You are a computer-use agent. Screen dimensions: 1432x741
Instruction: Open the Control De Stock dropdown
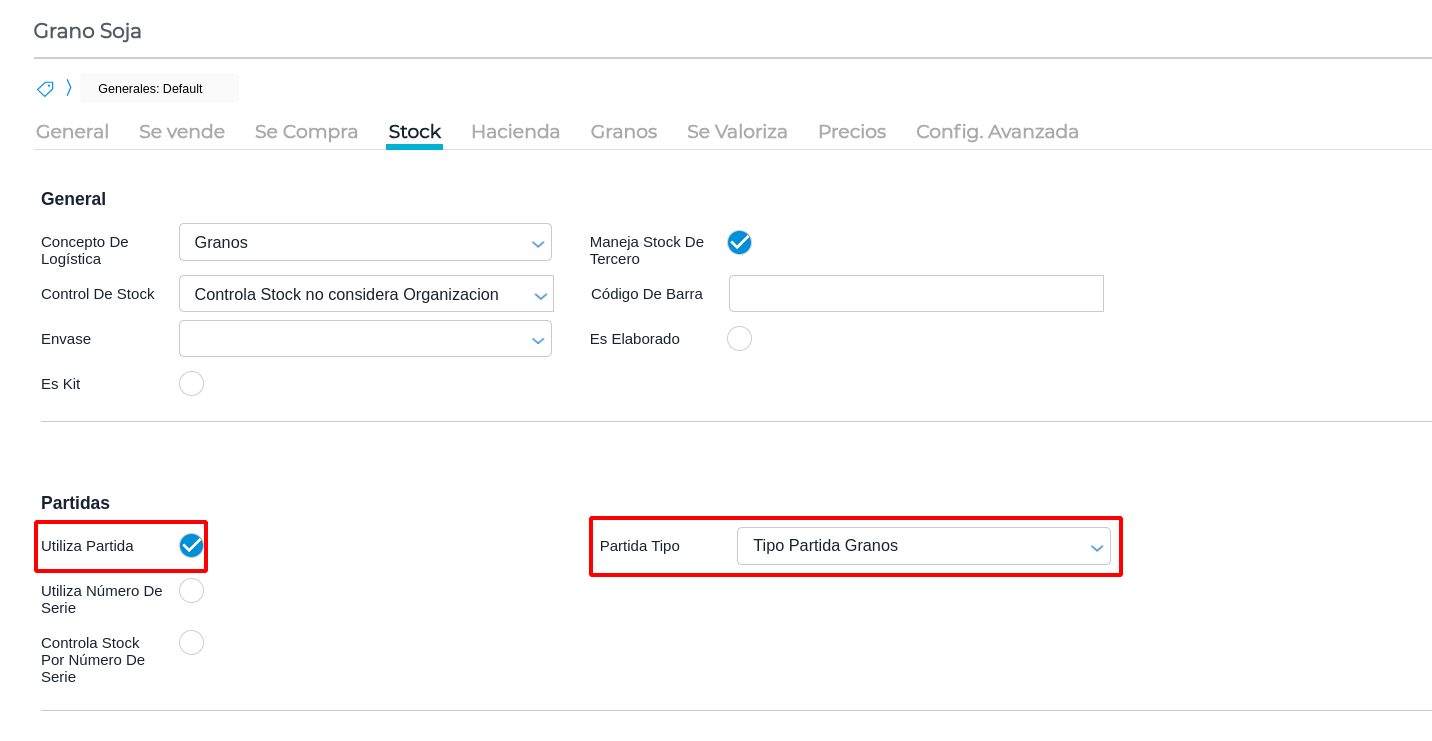tap(365, 294)
